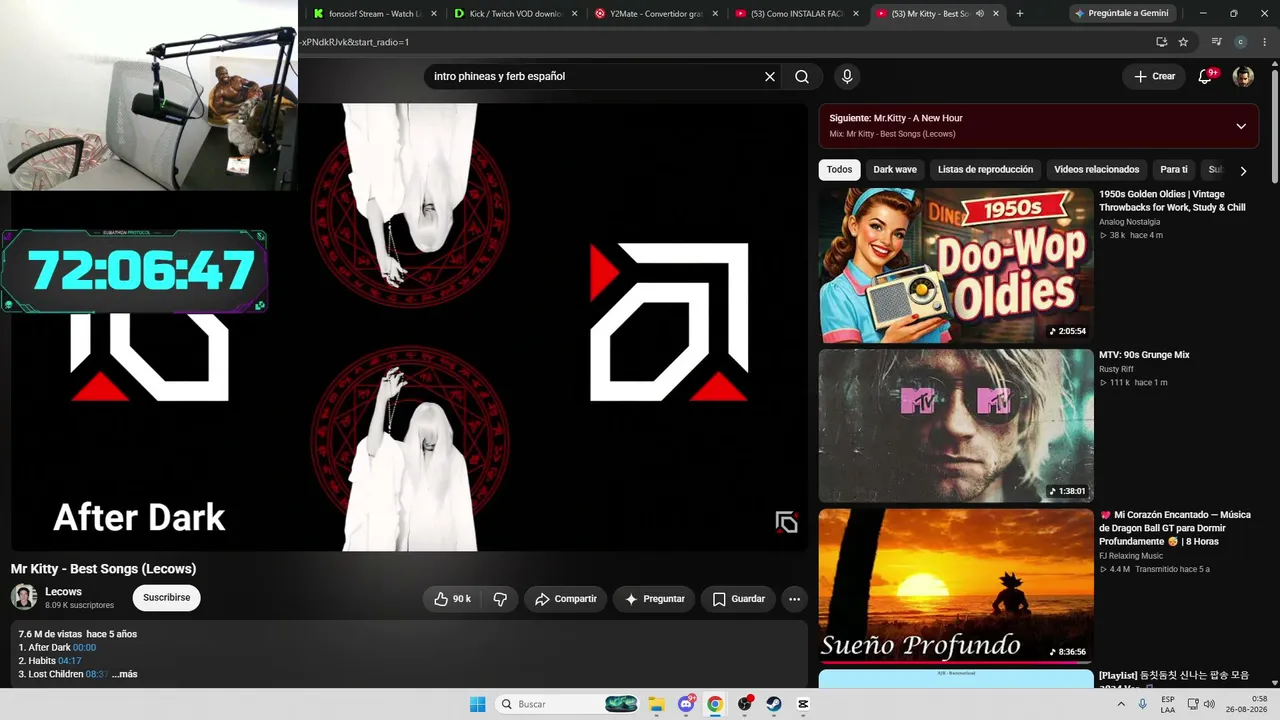Open more actions menu for the video
This screenshot has height=720, width=1280.
click(x=794, y=599)
